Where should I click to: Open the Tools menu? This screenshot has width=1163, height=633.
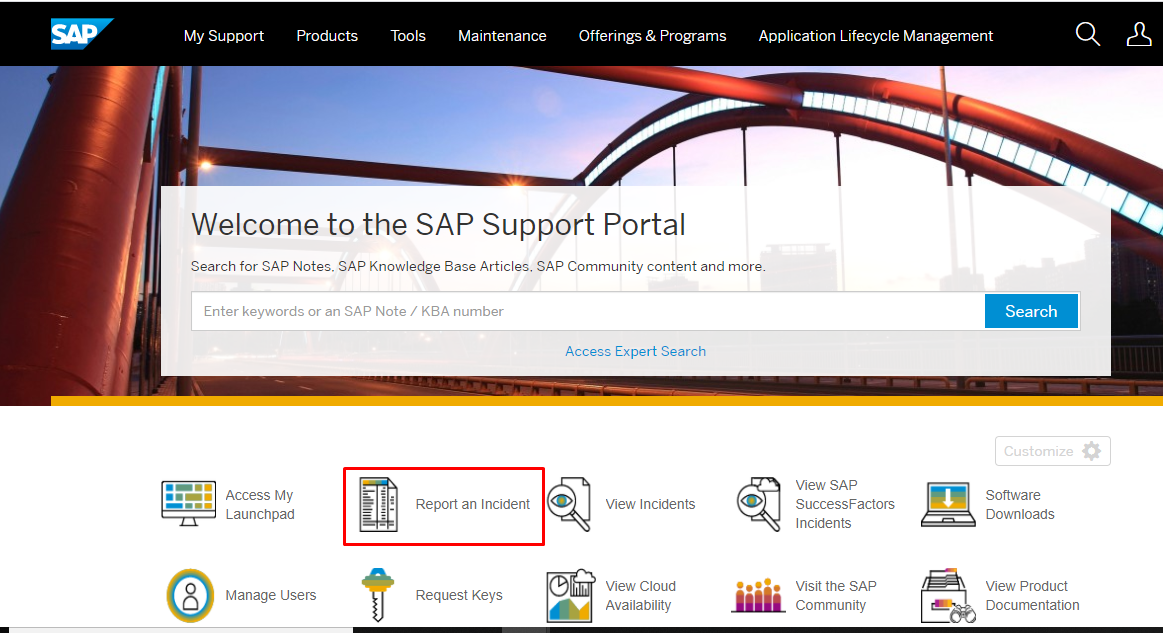408,36
